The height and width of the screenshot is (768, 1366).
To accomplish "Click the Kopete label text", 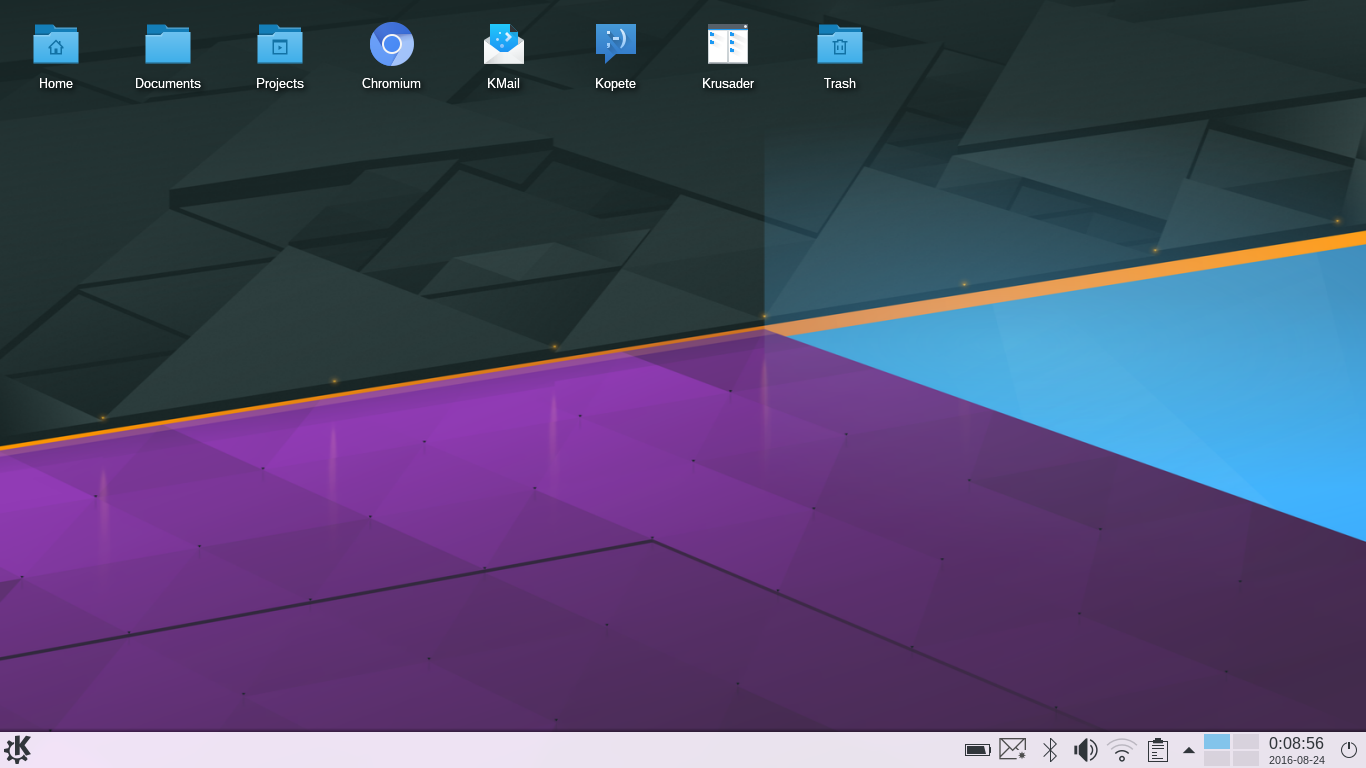I will [x=616, y=84].
